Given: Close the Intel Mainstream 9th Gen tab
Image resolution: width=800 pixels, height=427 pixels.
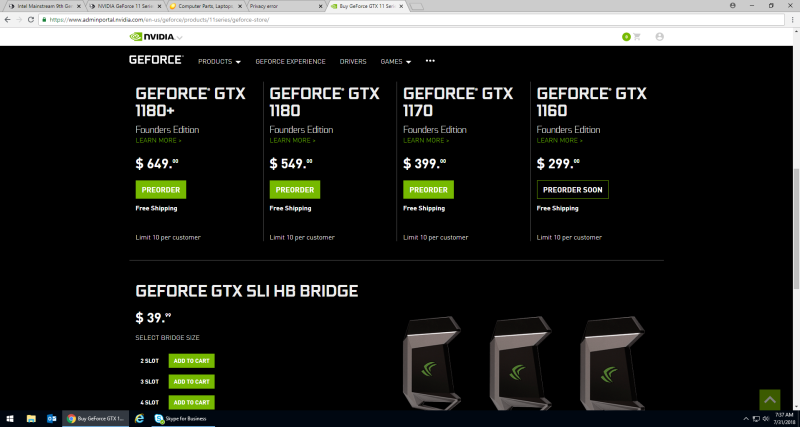Looking at the screenshot, I should point(79,6).
